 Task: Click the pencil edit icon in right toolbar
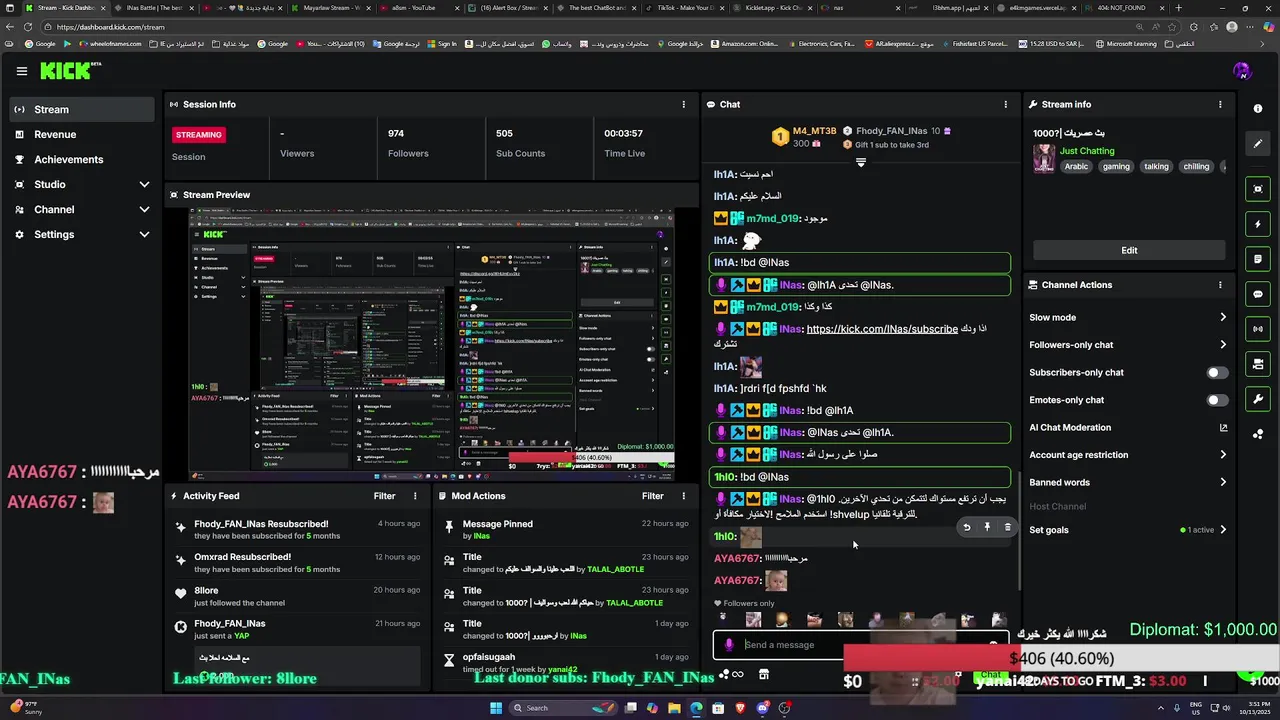[1258, 143]
